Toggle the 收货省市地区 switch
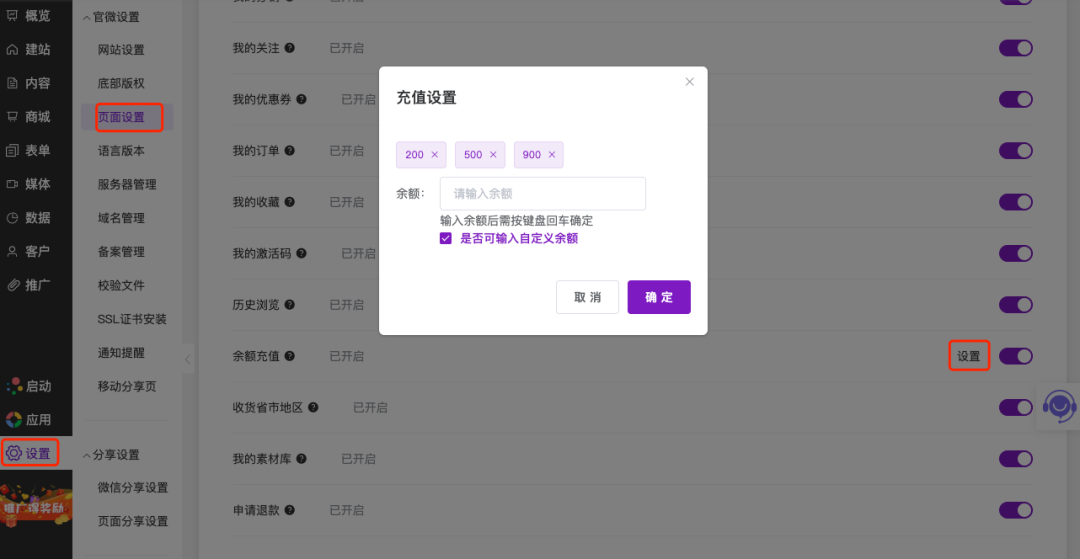This screenshot has width=1080, height=559. [1016, 408]
